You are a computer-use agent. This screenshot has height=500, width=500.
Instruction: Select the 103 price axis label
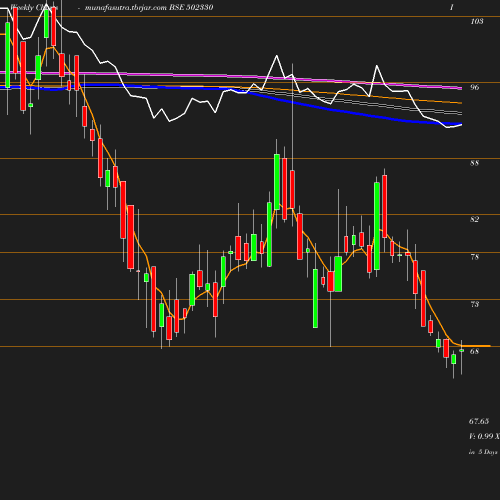(477, 21)
